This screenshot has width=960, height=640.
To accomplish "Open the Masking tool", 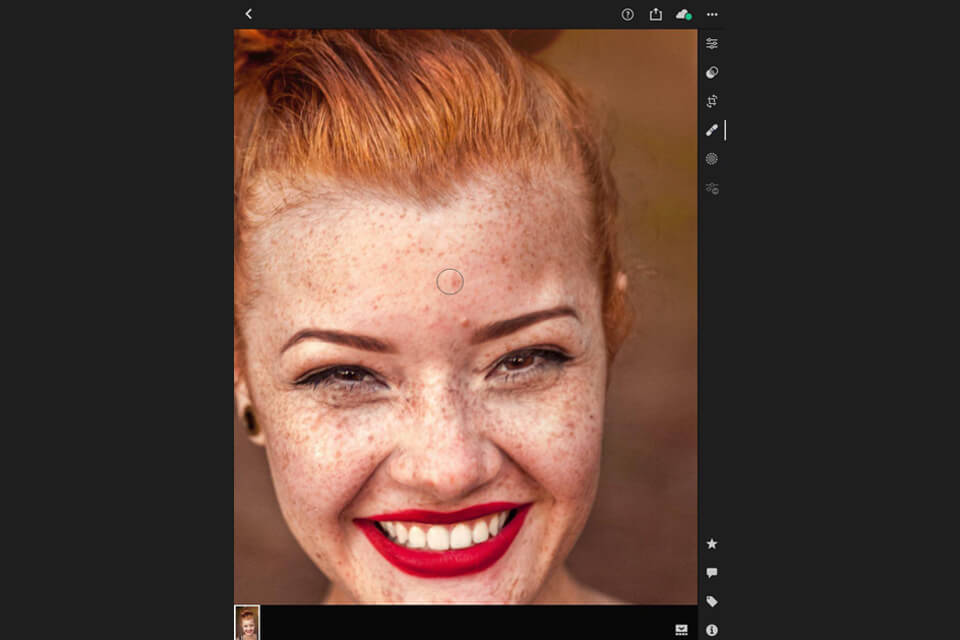I will click(x=712, y=158).
